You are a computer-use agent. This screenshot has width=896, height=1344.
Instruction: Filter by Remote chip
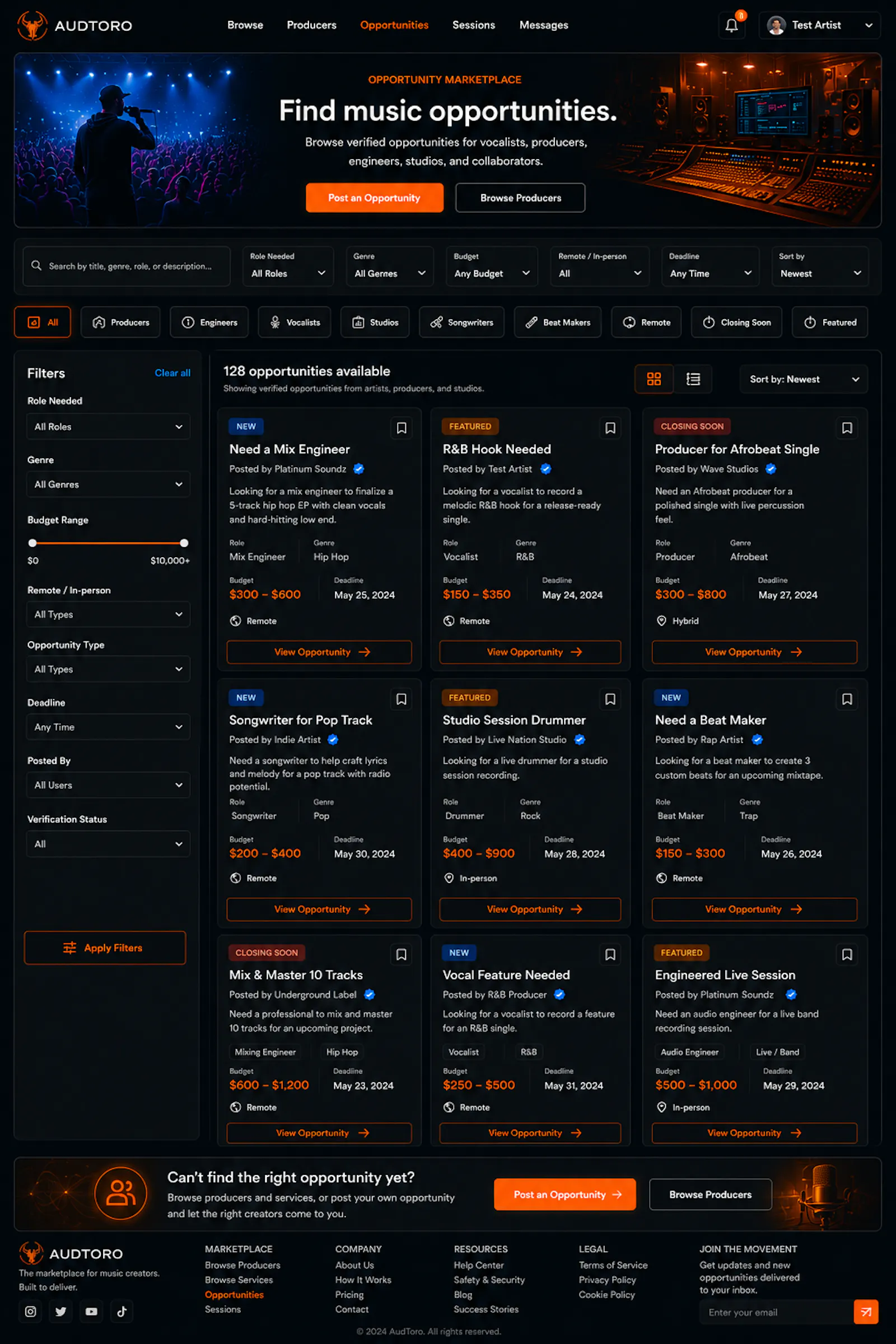click(x=646, y=323)
